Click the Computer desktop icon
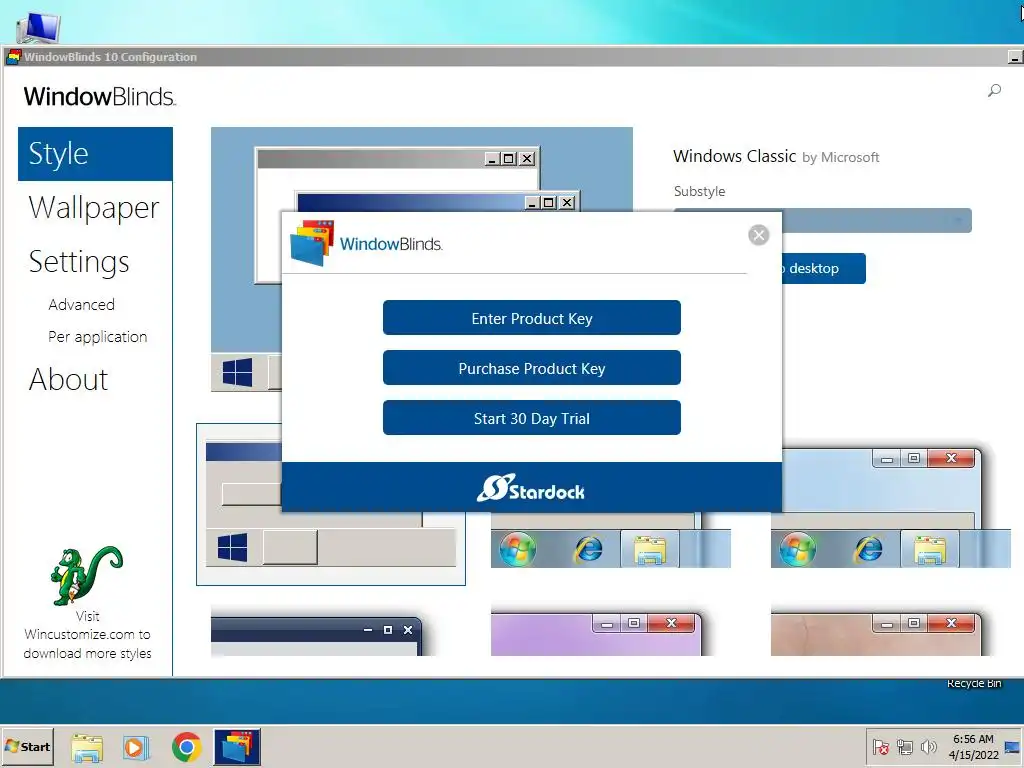Viewport: 1024px width, 768px height. tap(38, 27)
